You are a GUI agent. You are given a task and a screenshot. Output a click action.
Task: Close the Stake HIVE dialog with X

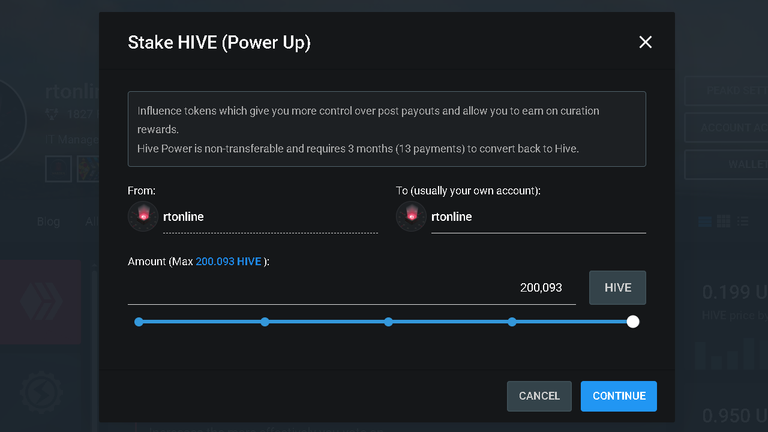click(645, 42)
